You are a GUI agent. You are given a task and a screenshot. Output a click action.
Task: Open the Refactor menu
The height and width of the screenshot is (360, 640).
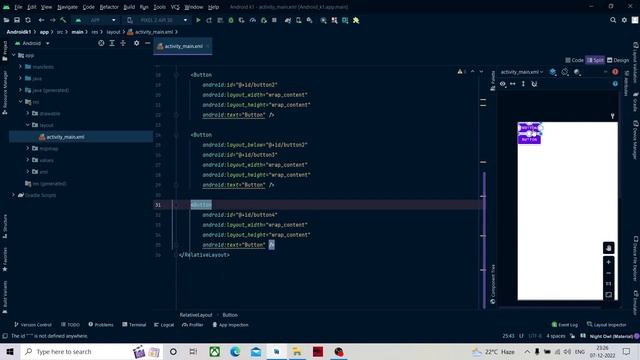click(109, 7)
